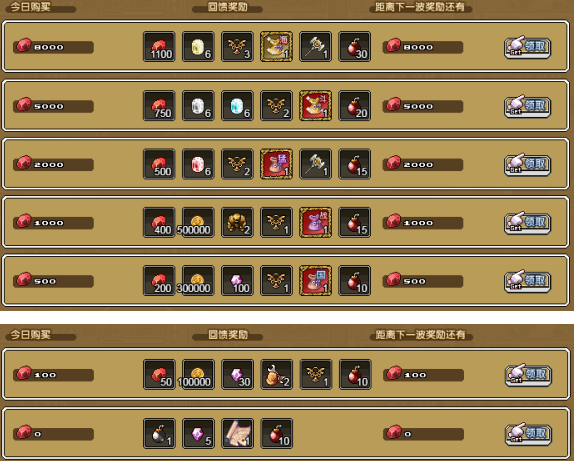
Task: Click the cyan gemstone icon in 5000 row
Action: point(237,106)
